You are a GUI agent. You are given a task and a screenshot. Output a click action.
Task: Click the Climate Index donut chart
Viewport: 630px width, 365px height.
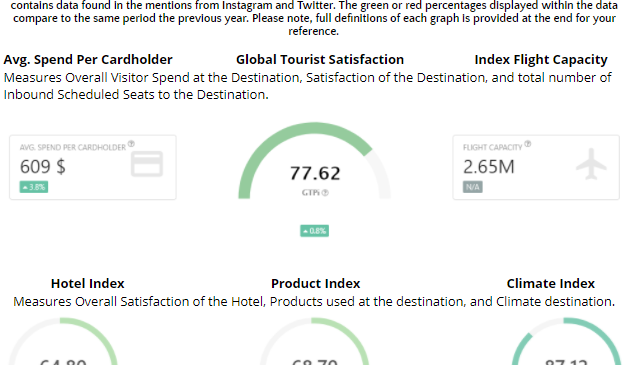click(x=566, y=342)
